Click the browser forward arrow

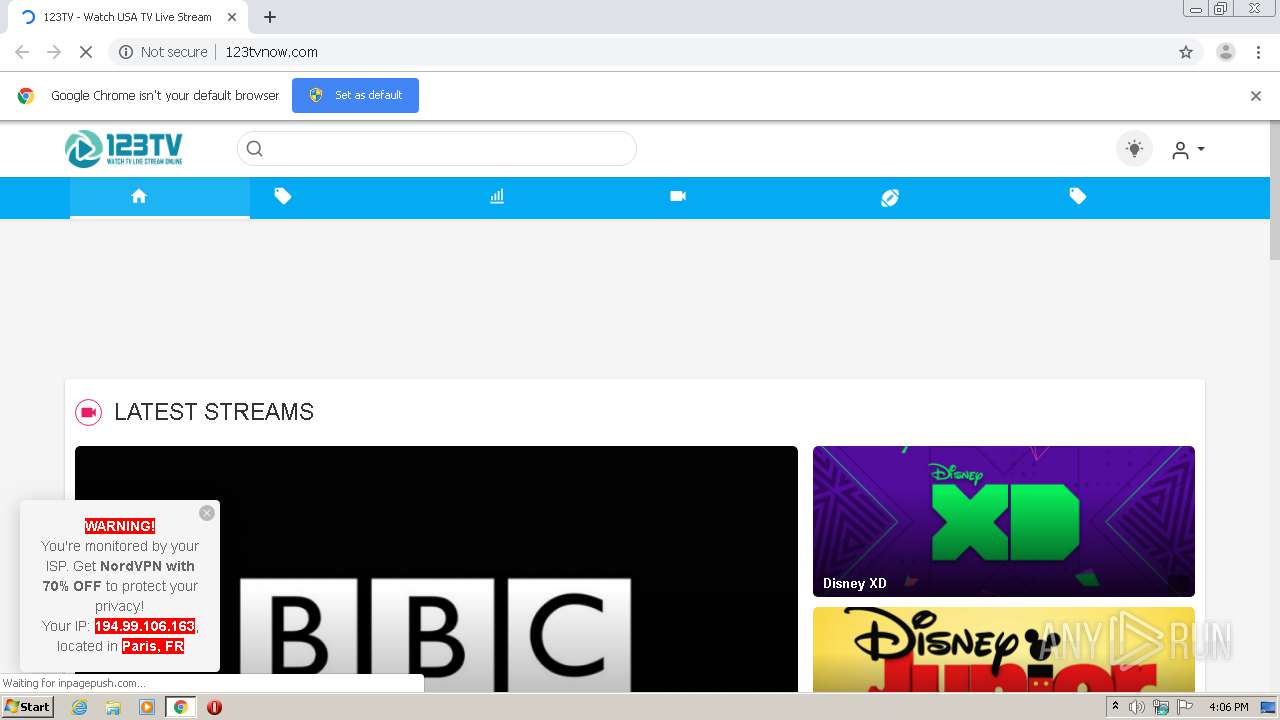coord(54,52)
